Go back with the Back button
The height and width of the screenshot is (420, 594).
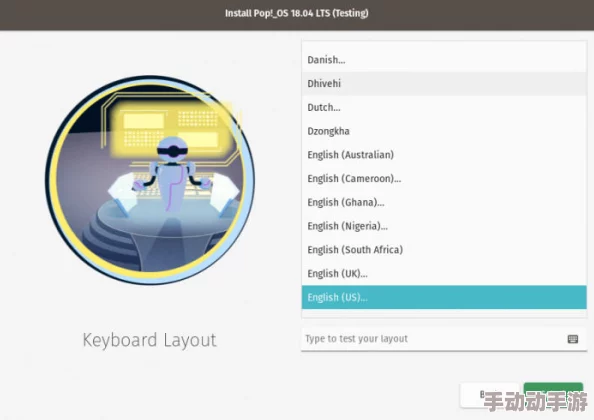[489, 395]
